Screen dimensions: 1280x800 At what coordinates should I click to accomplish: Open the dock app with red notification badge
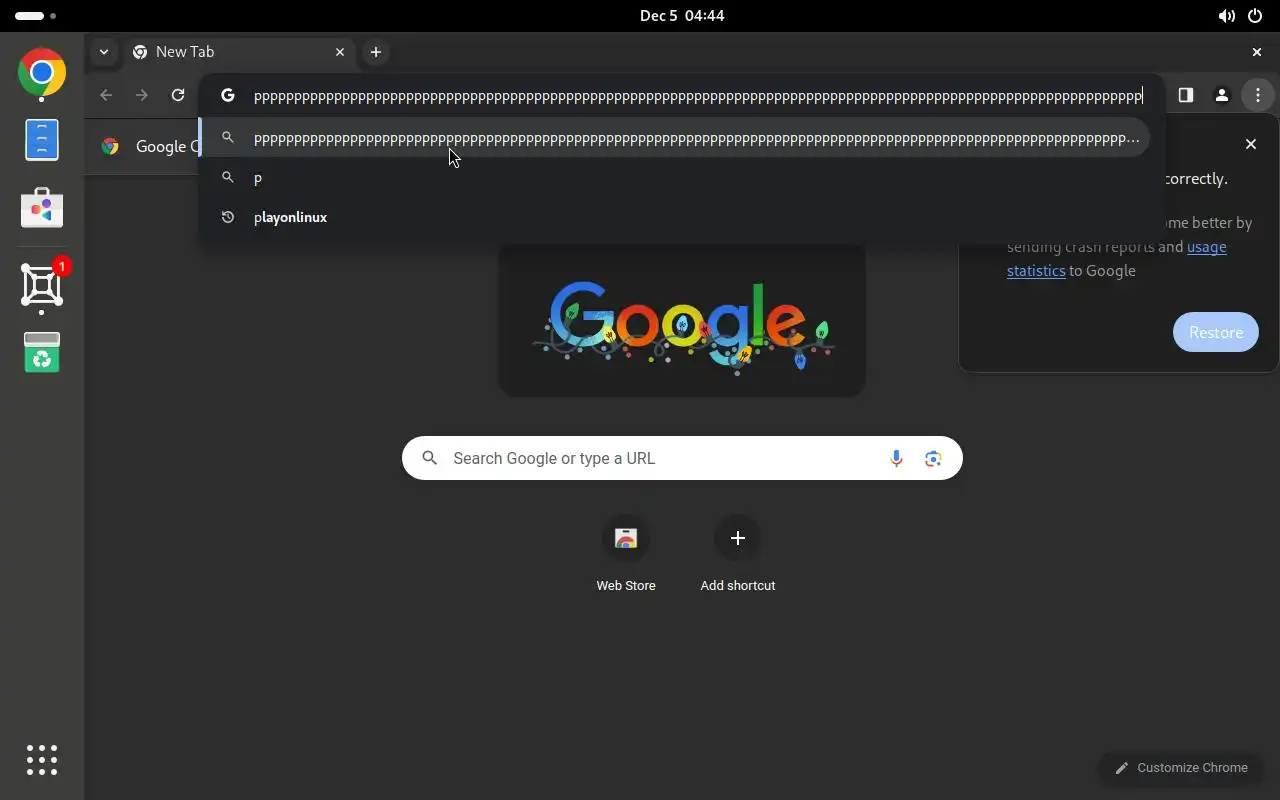click(x=42, y=285)
